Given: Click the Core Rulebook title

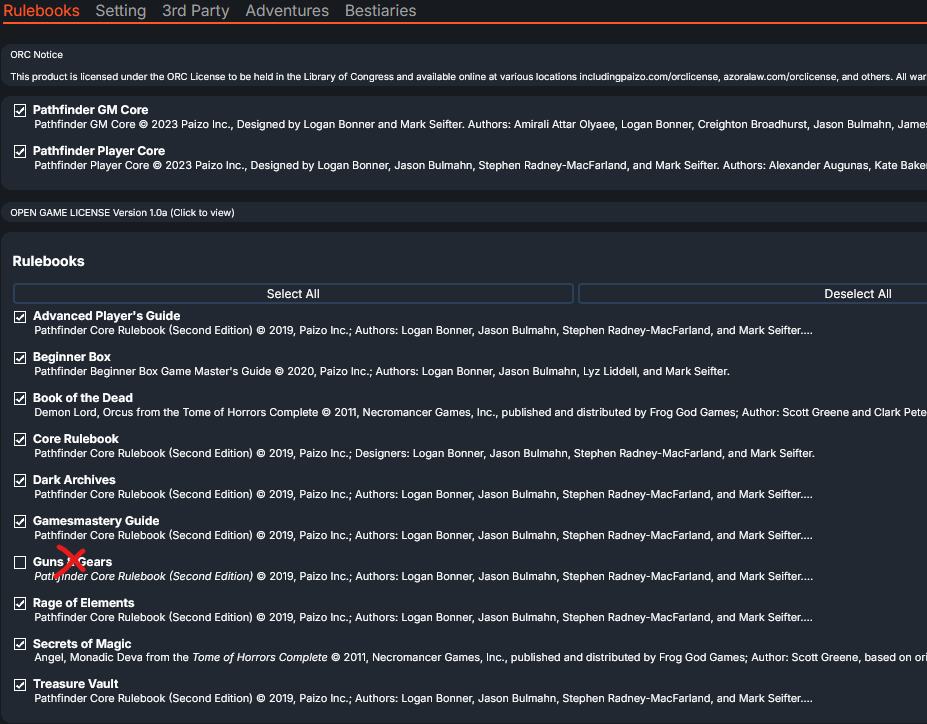Looking at the screenshot, I should [76, 439].
